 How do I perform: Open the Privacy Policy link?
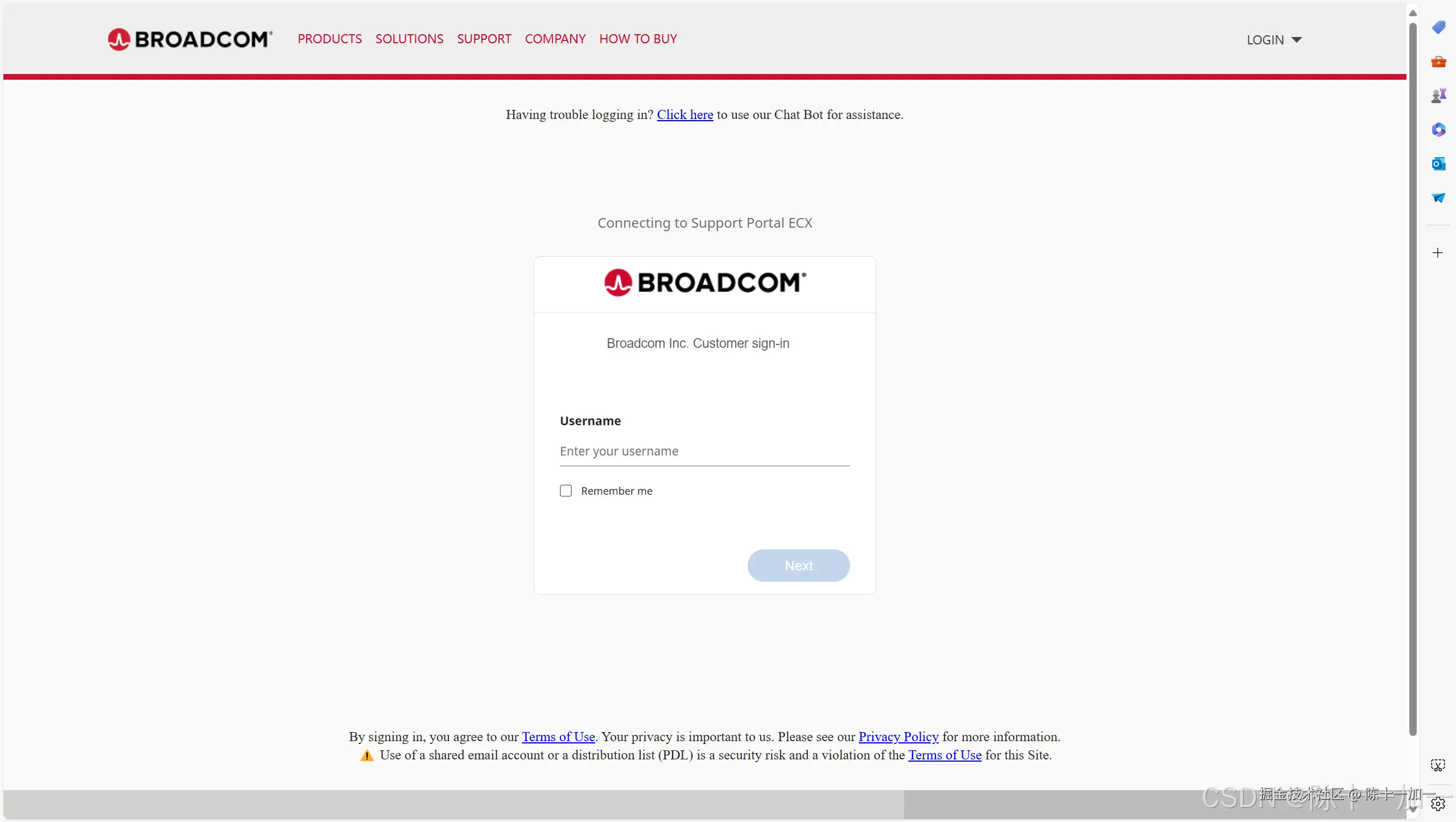coord(898,737)
